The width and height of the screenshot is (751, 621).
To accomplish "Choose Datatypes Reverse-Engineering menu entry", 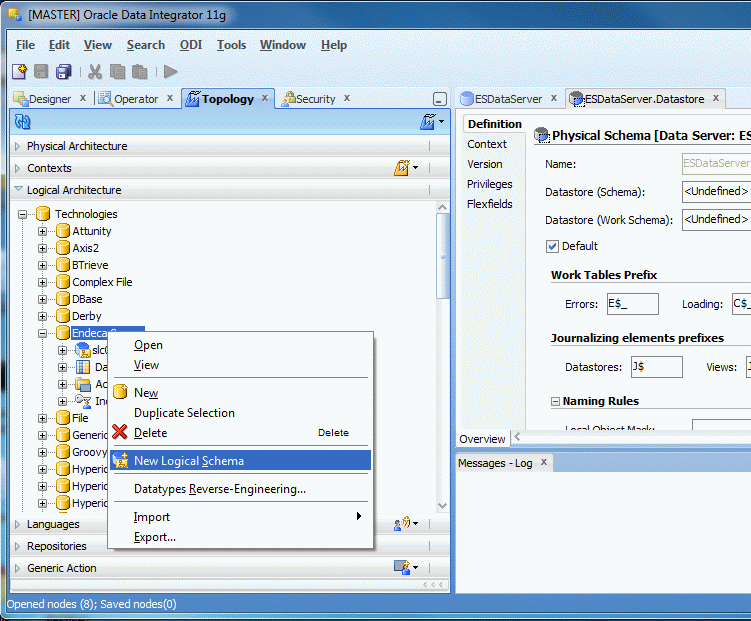I will (240, 489).
